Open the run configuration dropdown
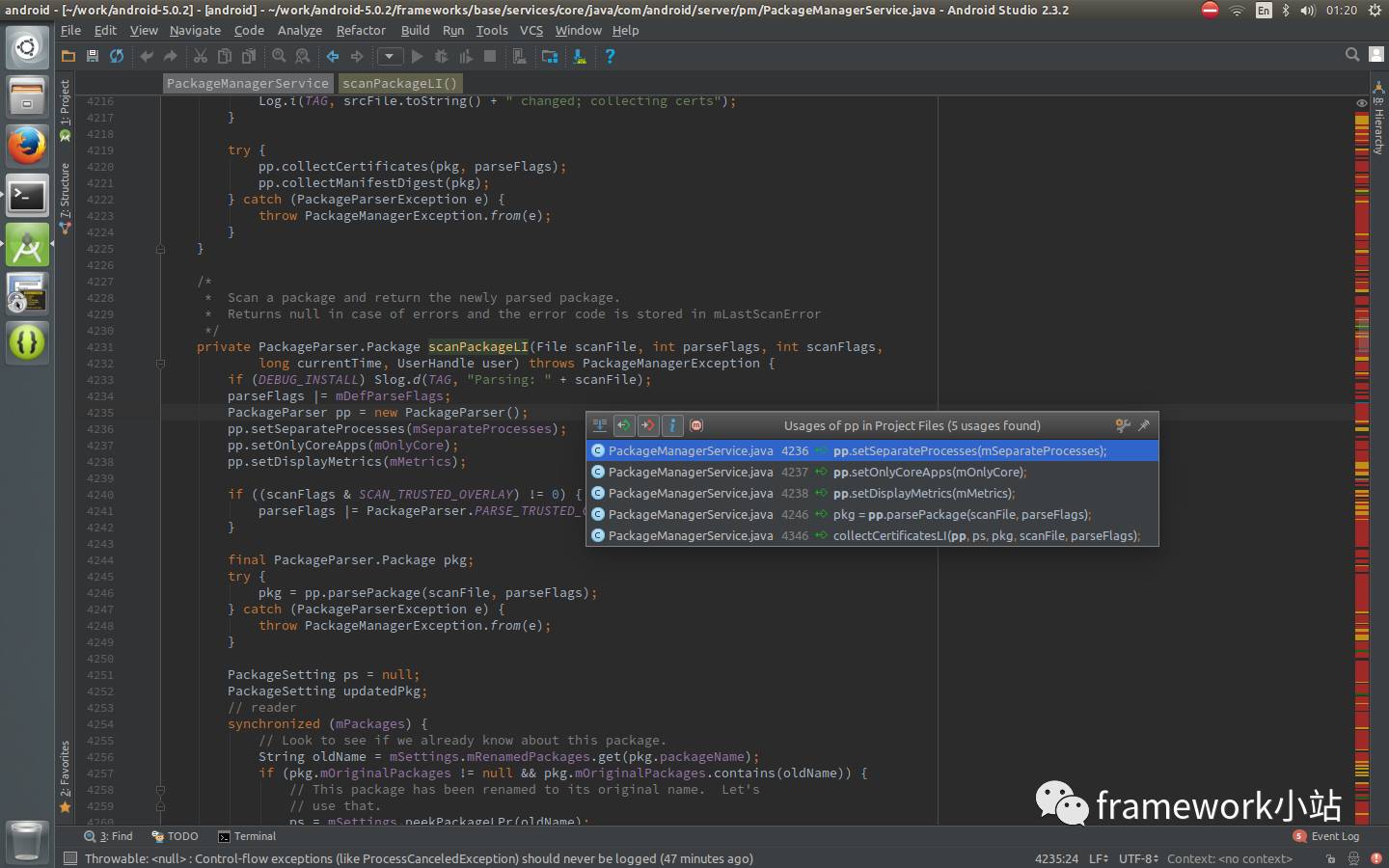This screenshot has height=868, width=1389. click(x=390, y=56)
